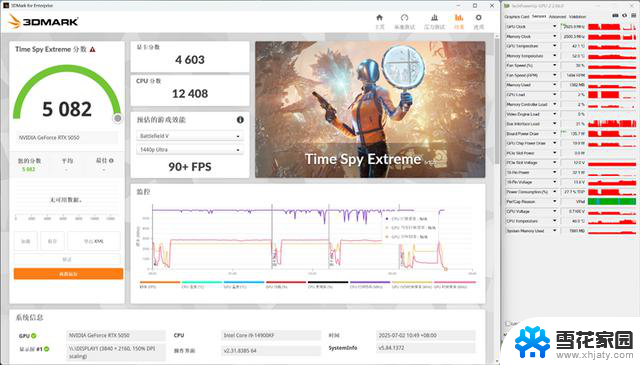Click the GPU-Z app icon in title bar
640x365 pixels.
(x=507, y=6)
